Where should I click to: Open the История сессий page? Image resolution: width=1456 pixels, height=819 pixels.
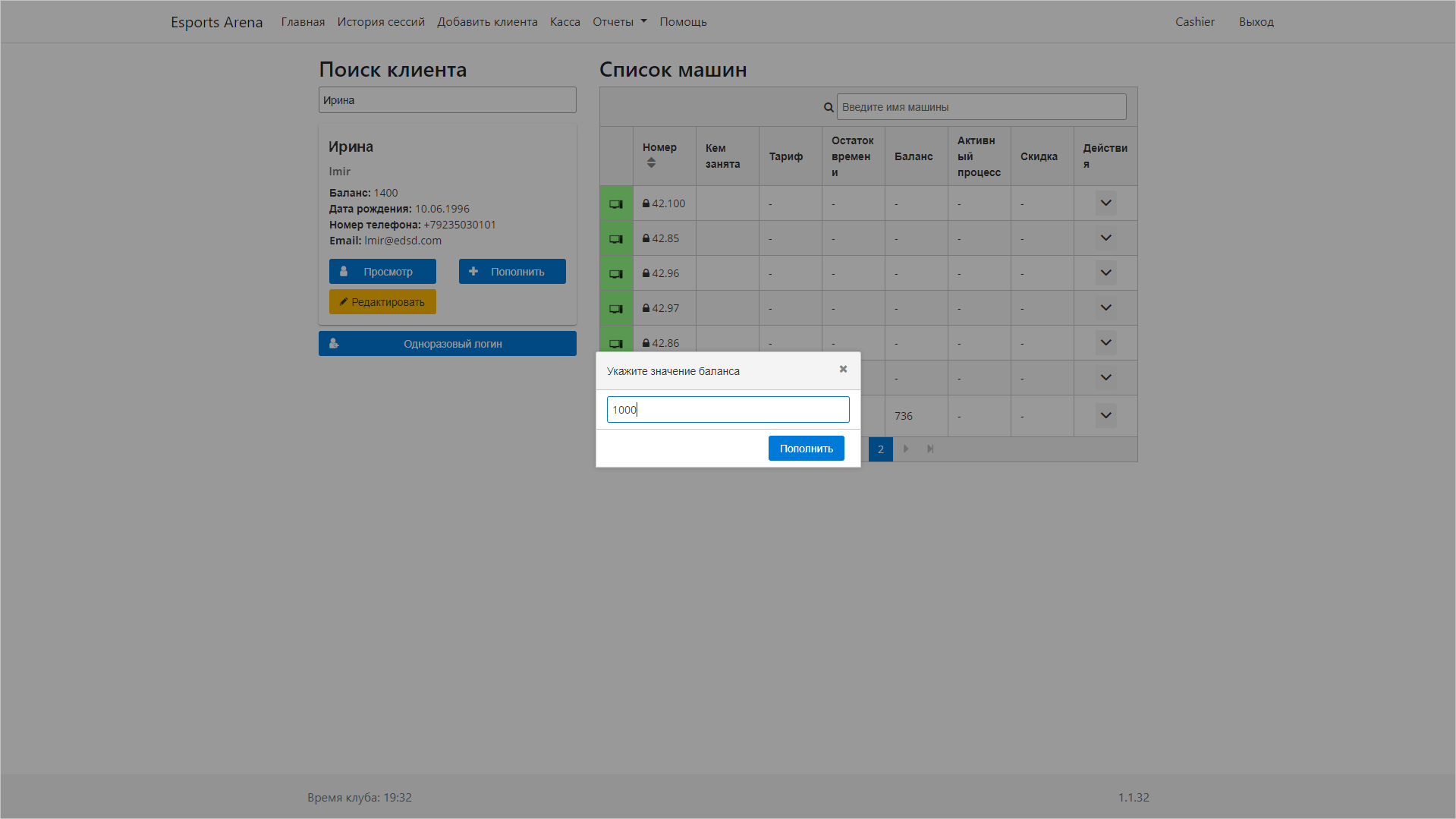tap(381, 22)
